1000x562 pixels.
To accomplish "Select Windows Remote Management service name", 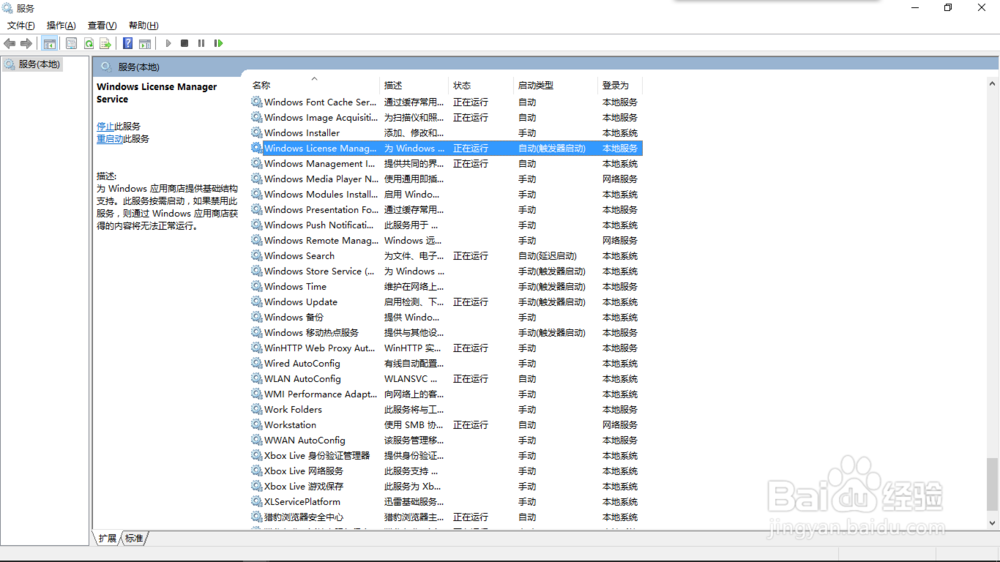I will pyautogui.click(x=321, y=240).
